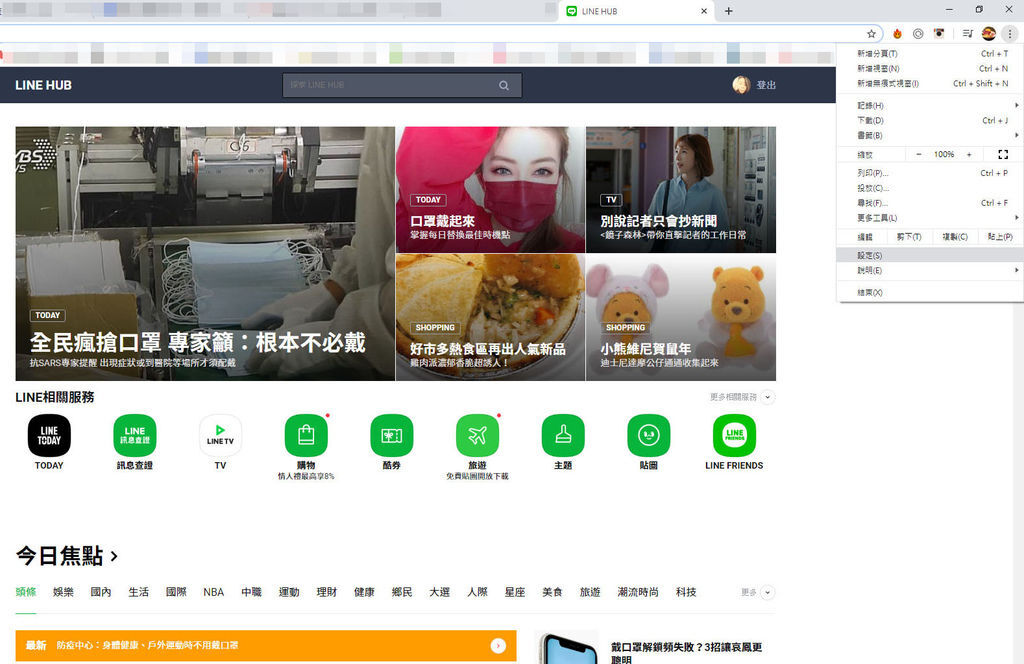
Task: Click the search magnifier icon in LINE HUB
Action: [x=504, y=86]
